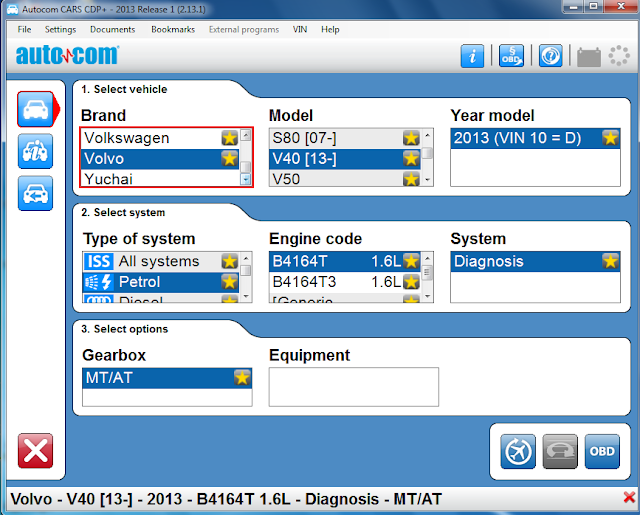Image resolution: width=640 pixels, height=515 pixels.
Task: Toggle favorite star for Volkswagen
Action: [x=230, y=138]
